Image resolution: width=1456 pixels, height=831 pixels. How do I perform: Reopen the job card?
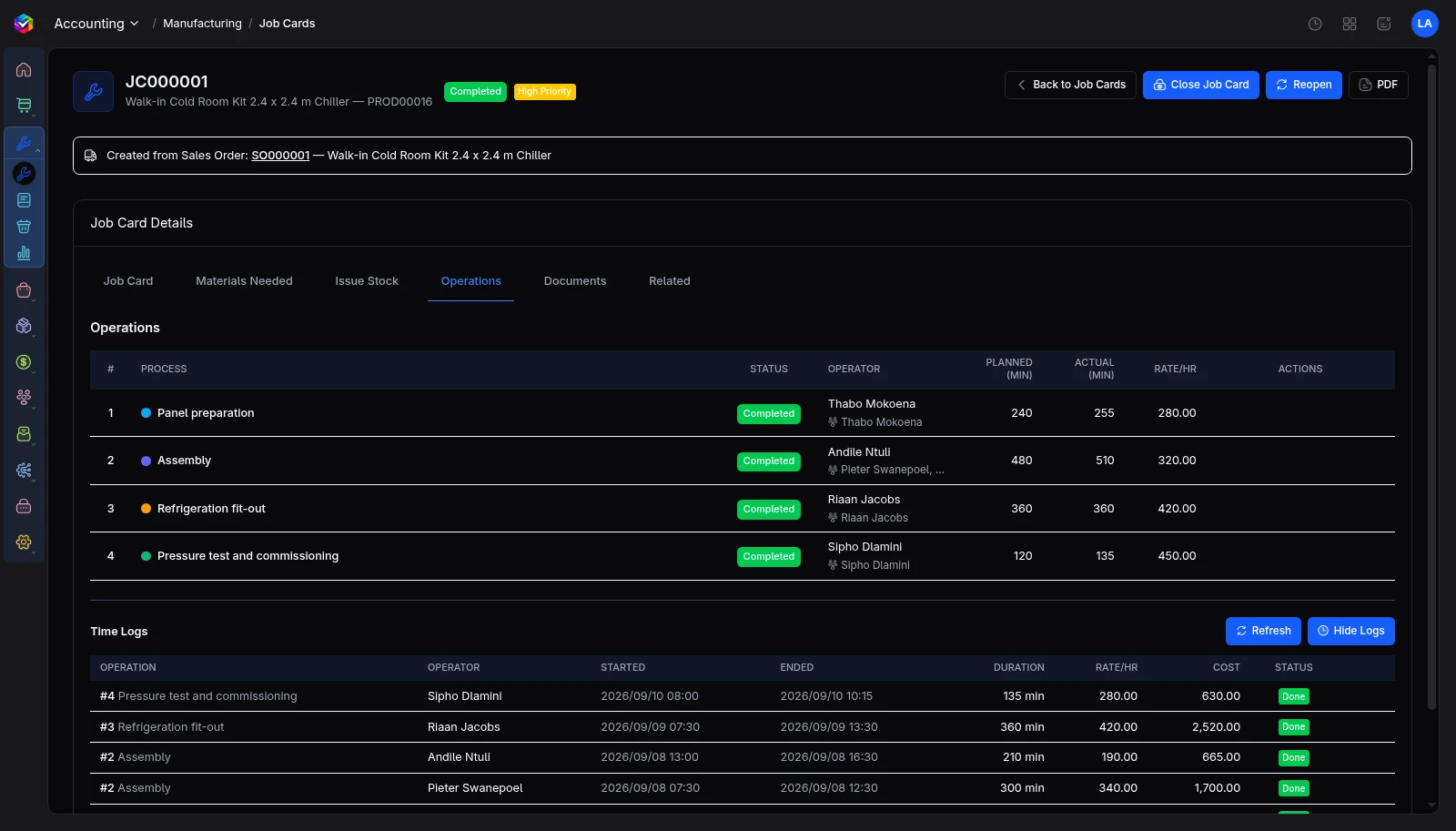click(x=1303, y=85)
